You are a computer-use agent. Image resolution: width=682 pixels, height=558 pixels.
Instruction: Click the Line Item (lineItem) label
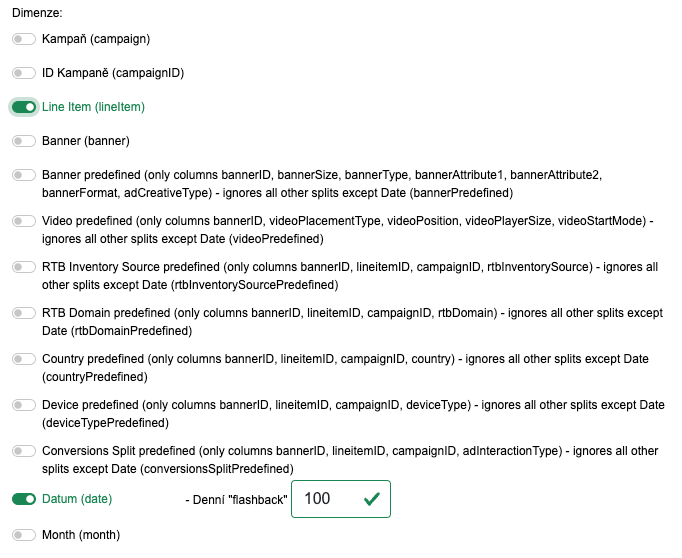(x=100, y=107)
